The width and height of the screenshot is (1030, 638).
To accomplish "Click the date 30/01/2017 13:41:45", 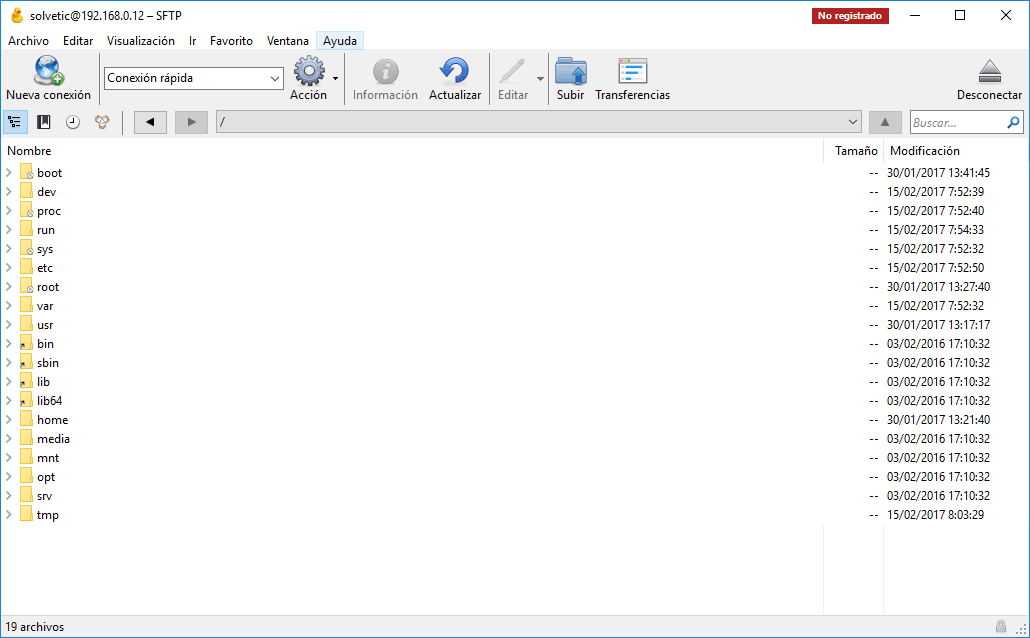I will [938, 172].
